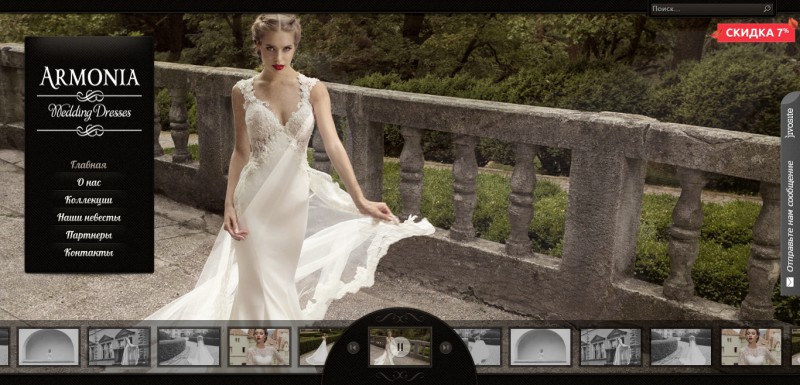The height and width of the screenshot is (385, 800).
Task: Select the bride portrait thumbnail on the right
Action: (x=751, y=347)
